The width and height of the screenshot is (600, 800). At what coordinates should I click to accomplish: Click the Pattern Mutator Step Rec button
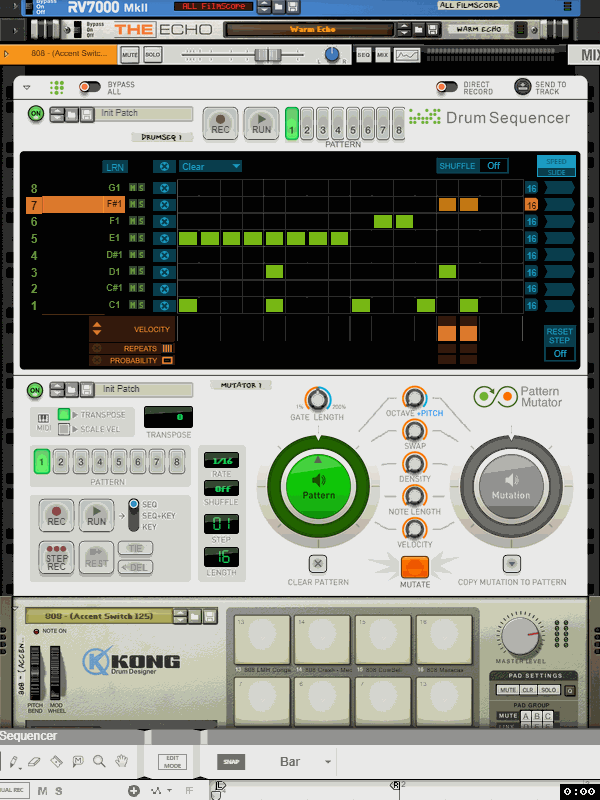click(56, 558)
